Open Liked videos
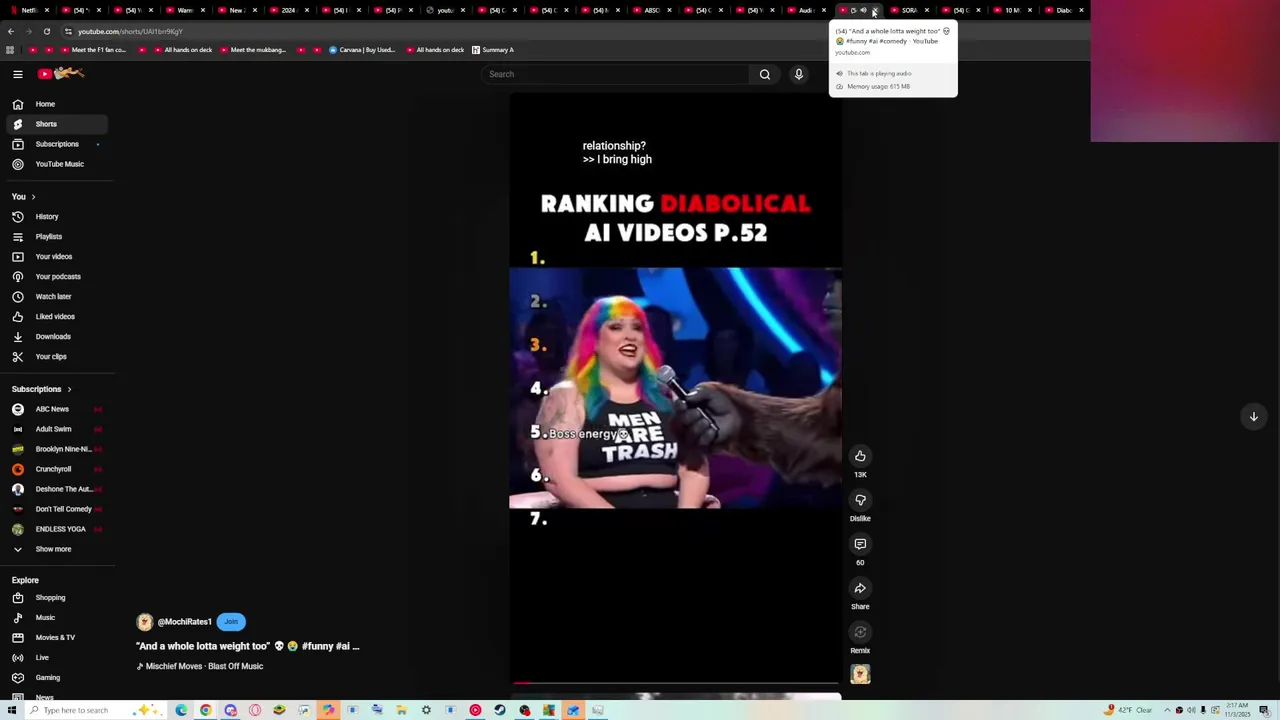 (x=55, y=317)
